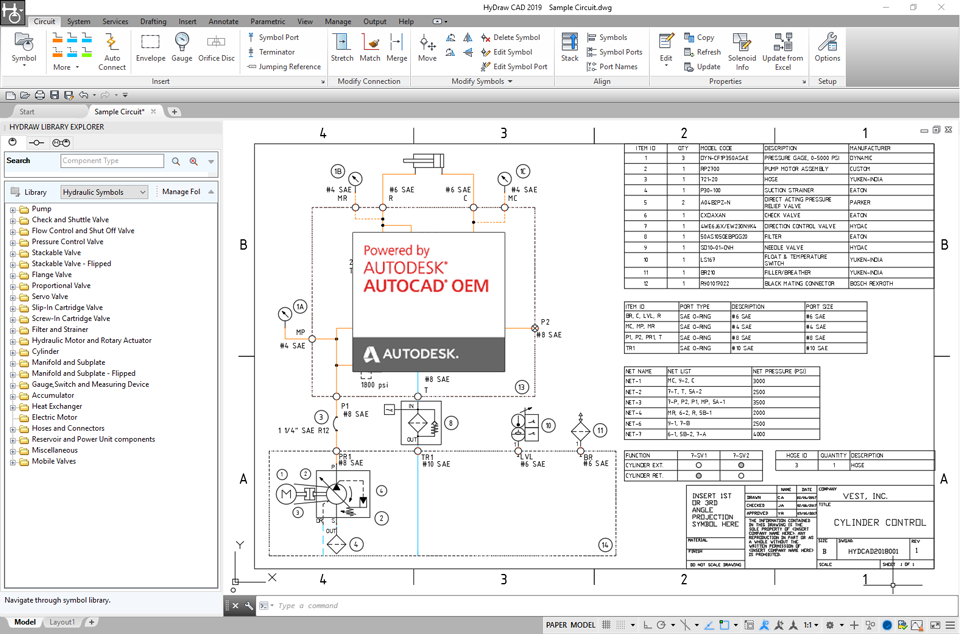Click the Component Type search field

click(112, 161)
